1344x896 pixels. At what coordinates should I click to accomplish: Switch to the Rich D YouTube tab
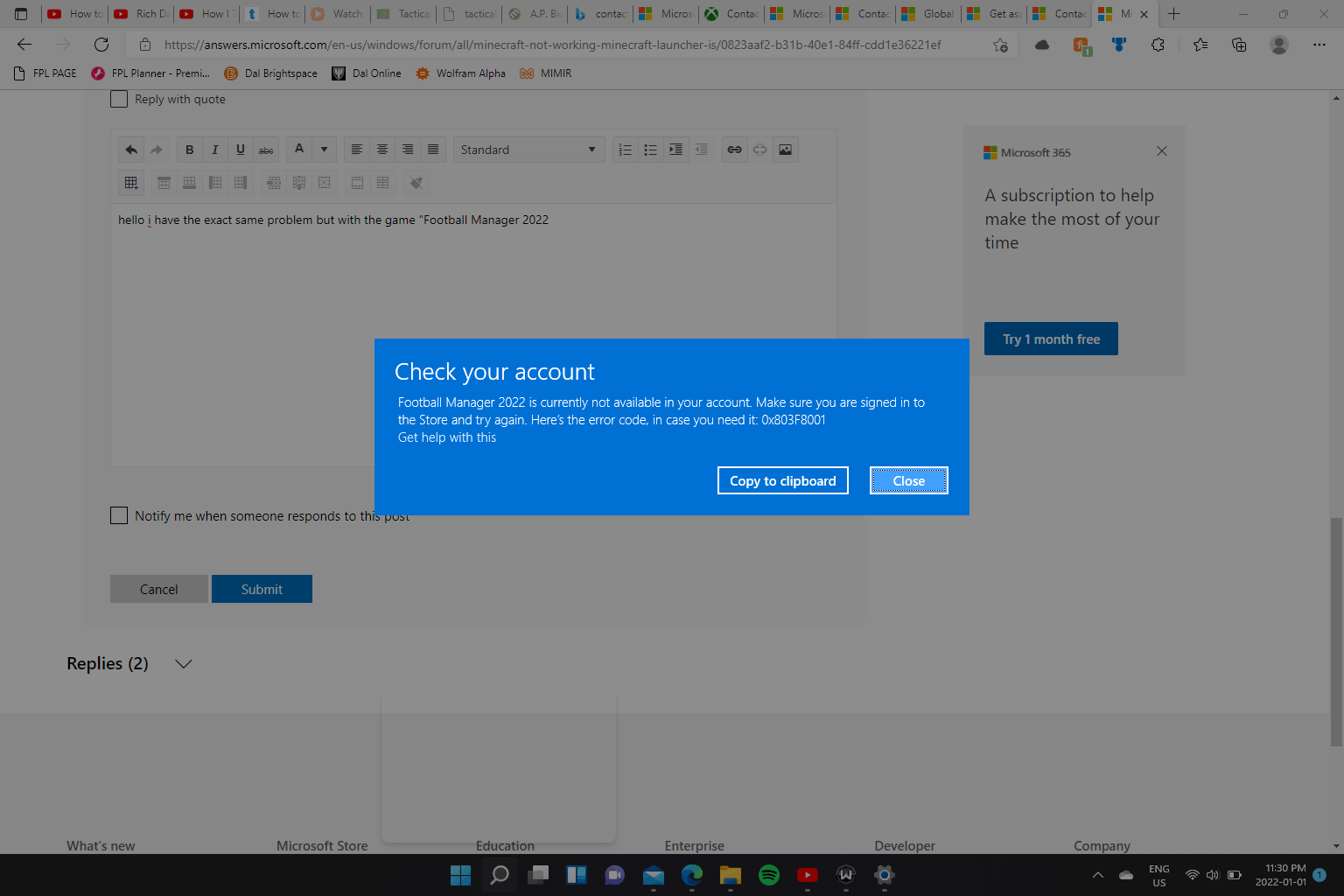click(x=141, y=14)
